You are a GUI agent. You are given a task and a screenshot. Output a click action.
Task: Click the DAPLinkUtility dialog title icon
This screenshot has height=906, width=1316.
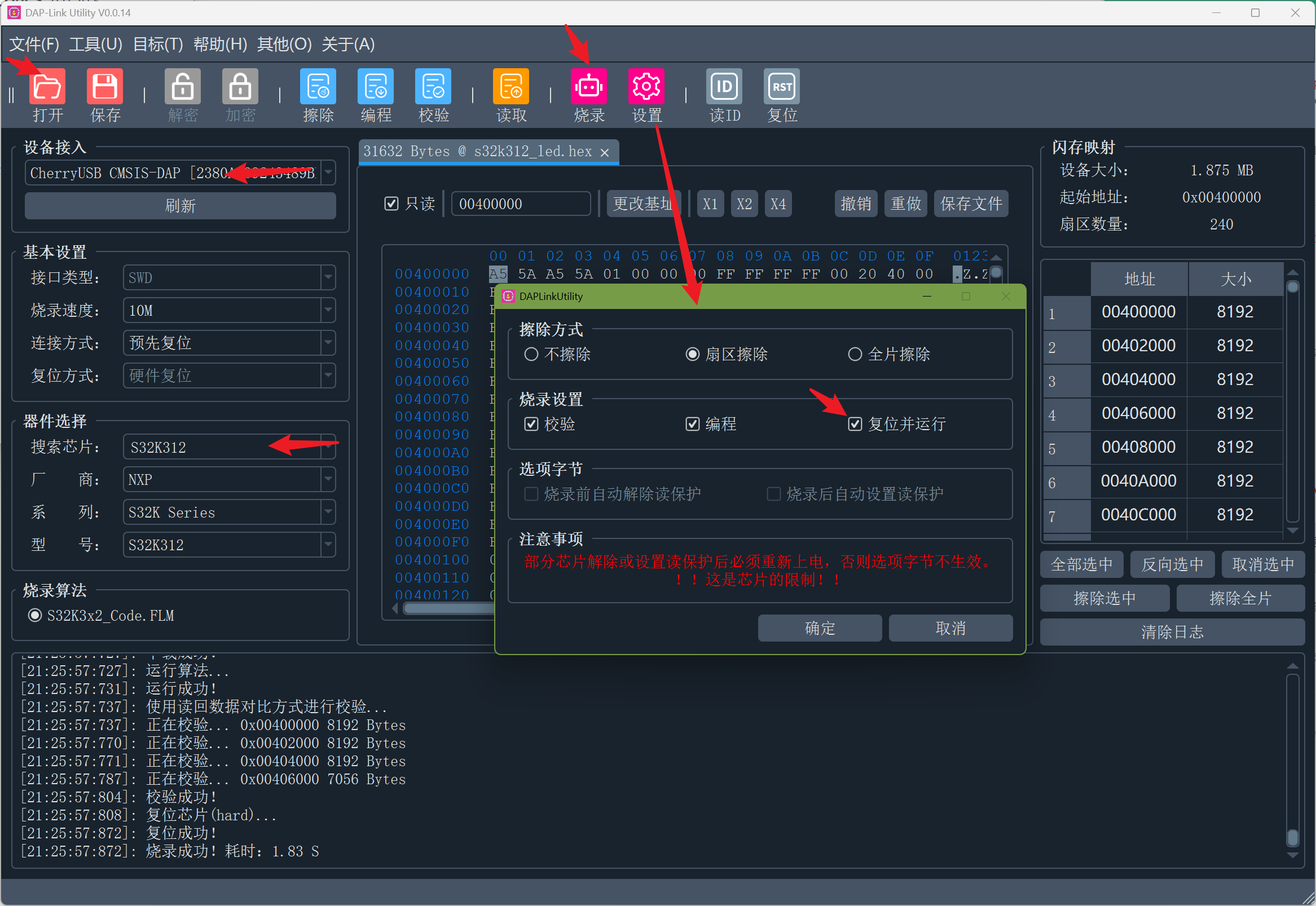click(x=508, y=297)
